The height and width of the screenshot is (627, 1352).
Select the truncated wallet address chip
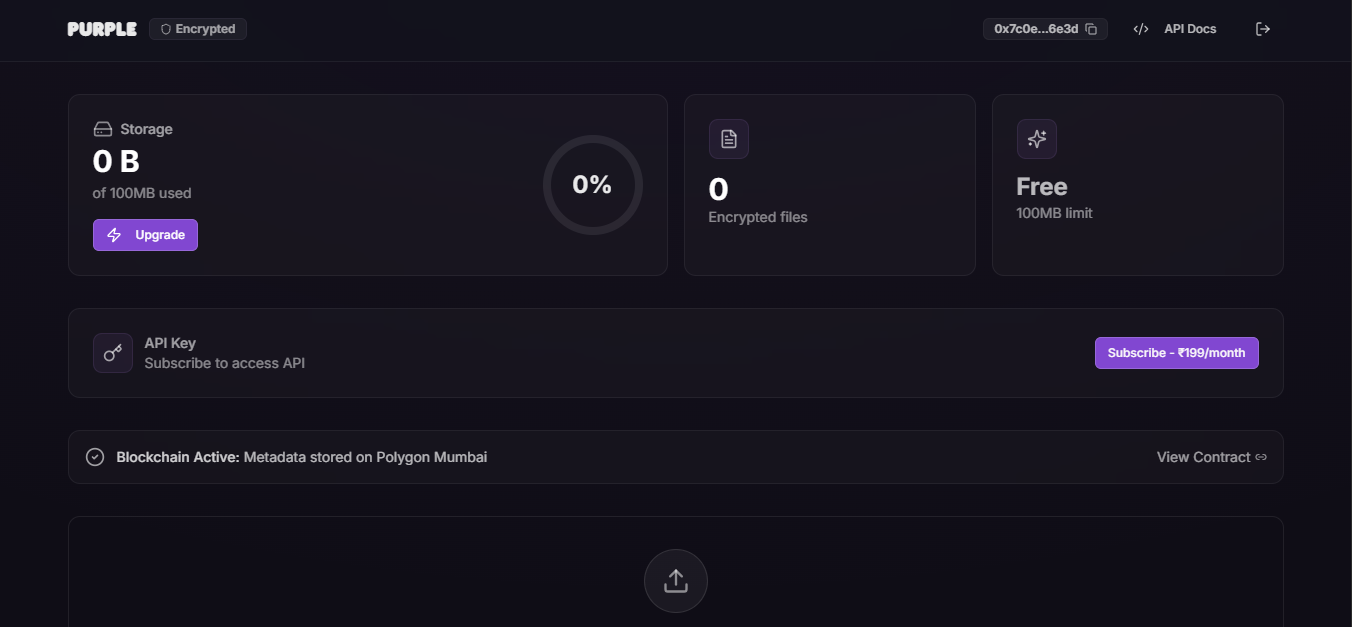point(1037,29)
